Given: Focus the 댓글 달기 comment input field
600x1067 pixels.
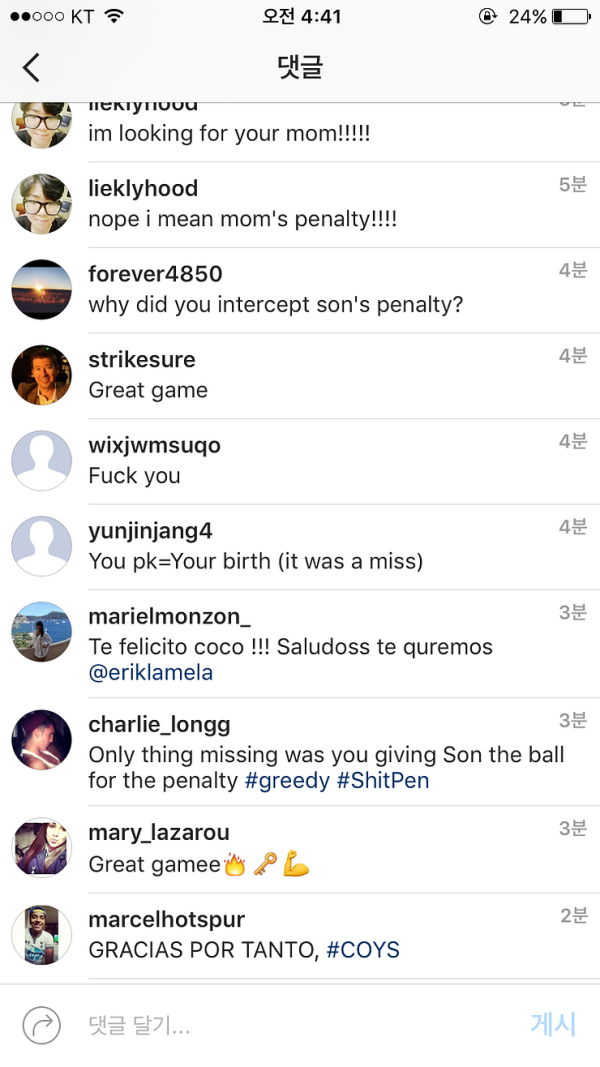Looking at the screenshot, I should click(x=290, y=1025).
